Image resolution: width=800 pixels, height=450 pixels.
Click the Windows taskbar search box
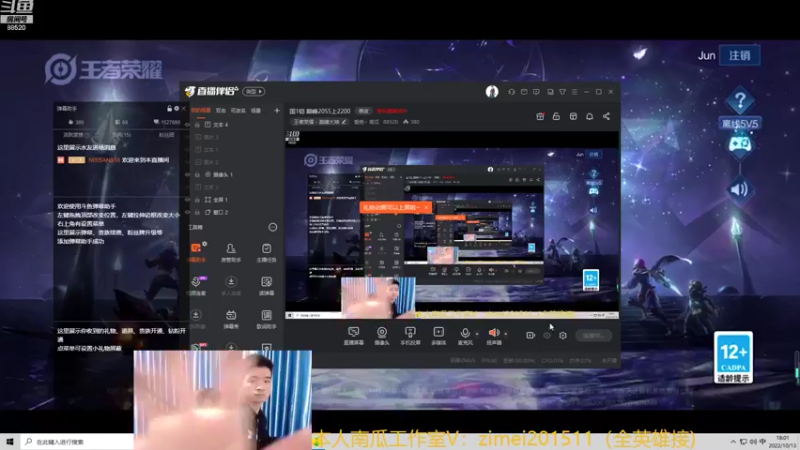click(x=78, y=442)
